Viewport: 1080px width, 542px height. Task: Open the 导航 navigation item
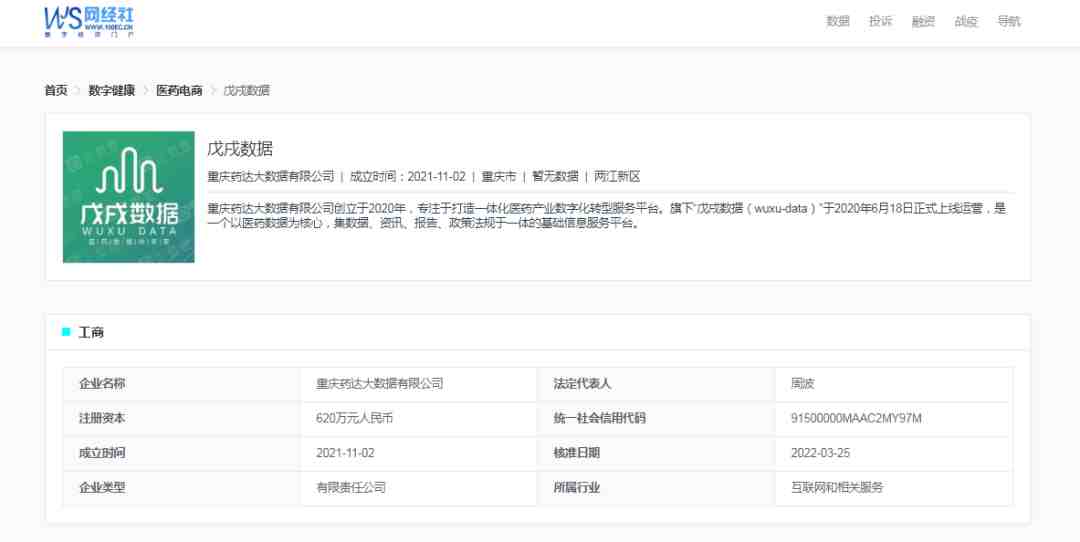[x=1008, y=21]
